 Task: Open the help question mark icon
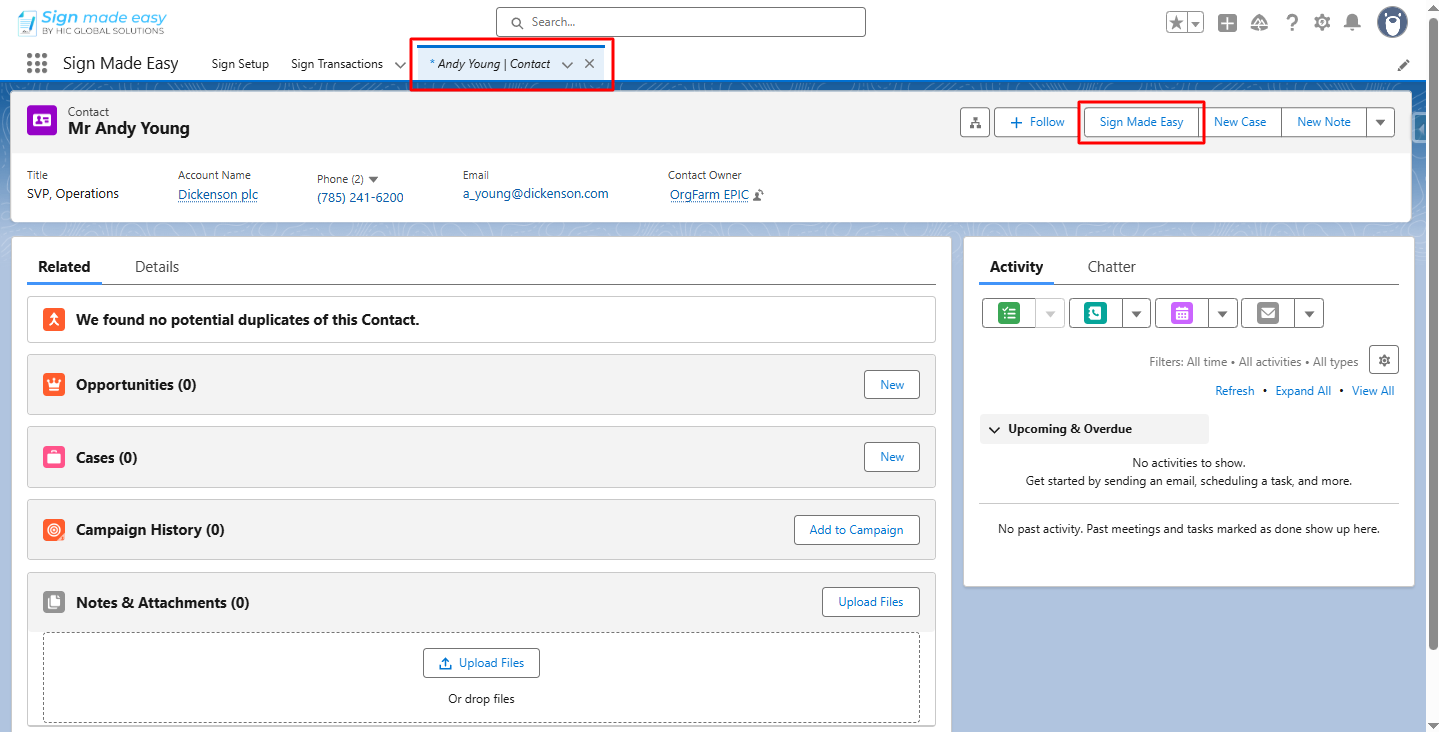coord(1292,22)
